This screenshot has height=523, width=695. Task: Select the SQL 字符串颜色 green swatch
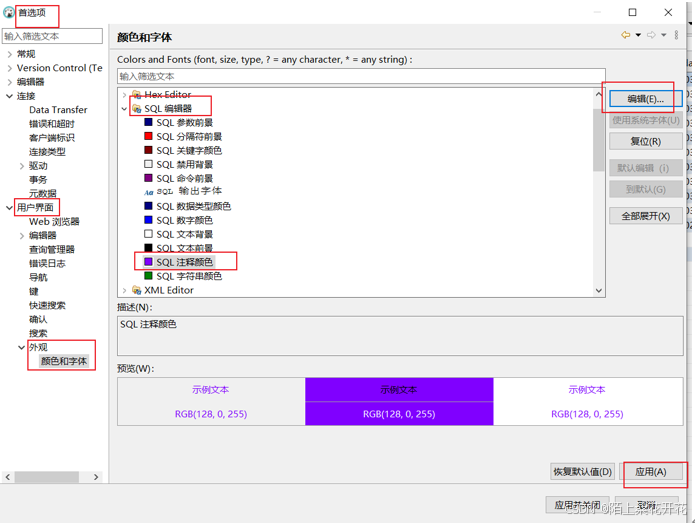(x=148, y=276)
